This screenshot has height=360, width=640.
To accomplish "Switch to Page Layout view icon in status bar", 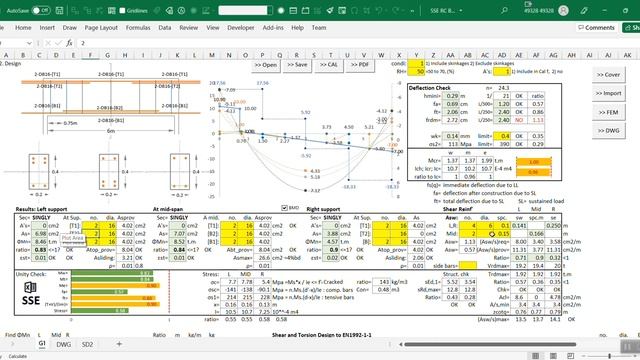I will click(x=553, y=356).
